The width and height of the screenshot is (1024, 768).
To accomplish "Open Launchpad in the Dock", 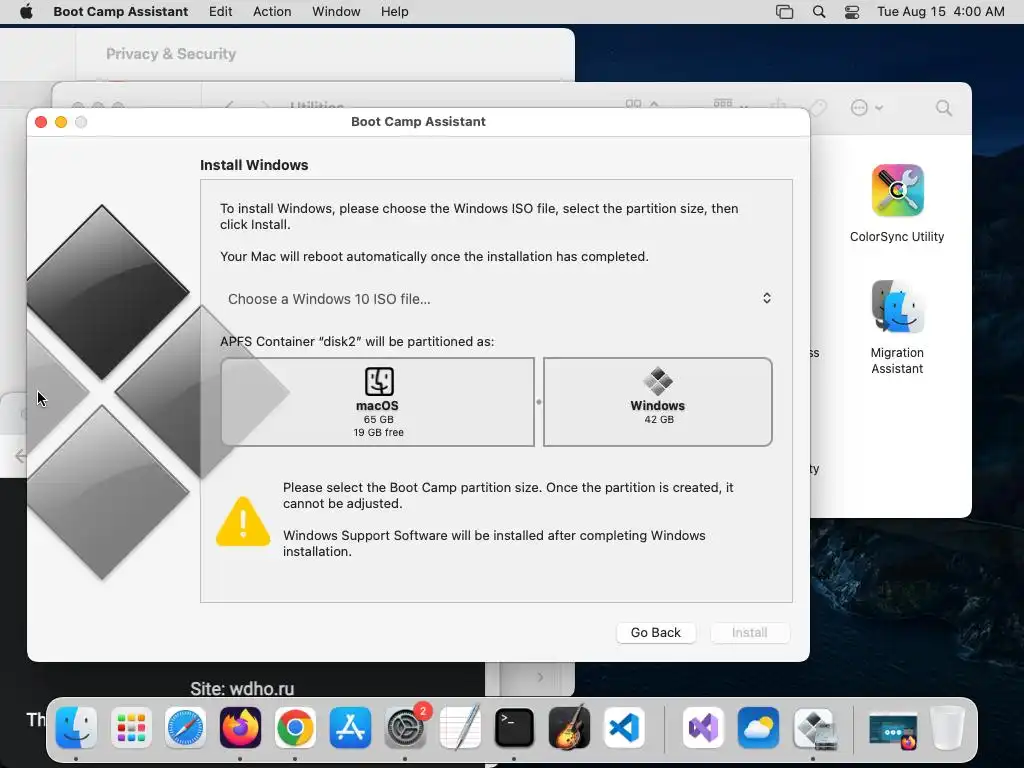I will [x=131, y=728].
